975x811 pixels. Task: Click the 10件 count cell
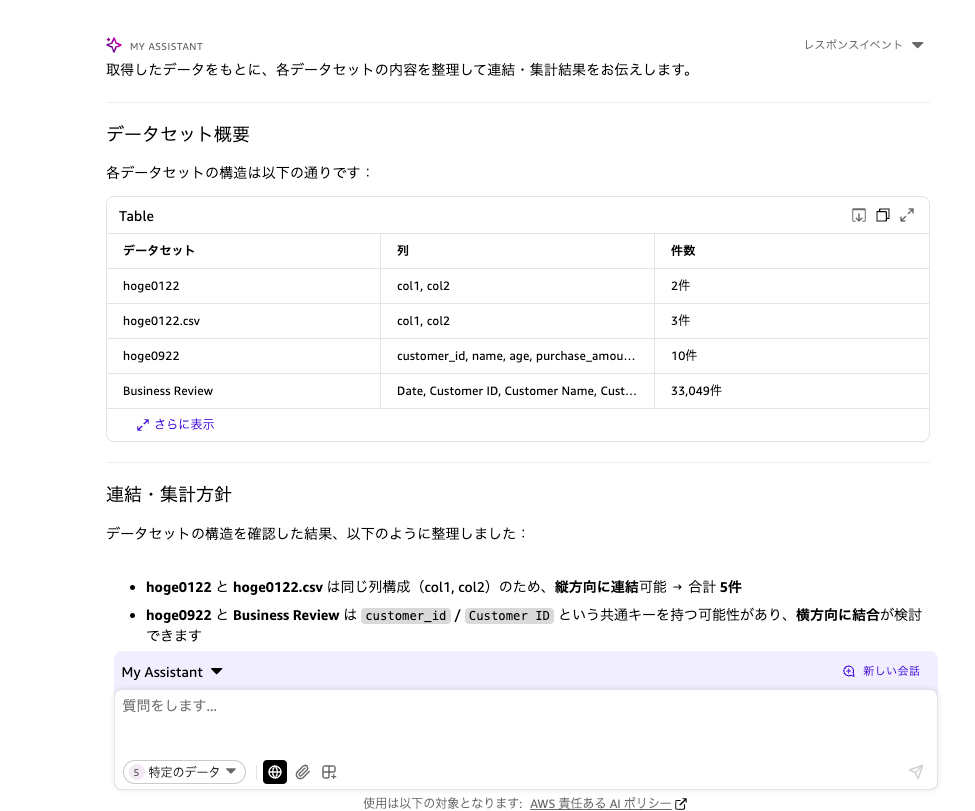792,356
